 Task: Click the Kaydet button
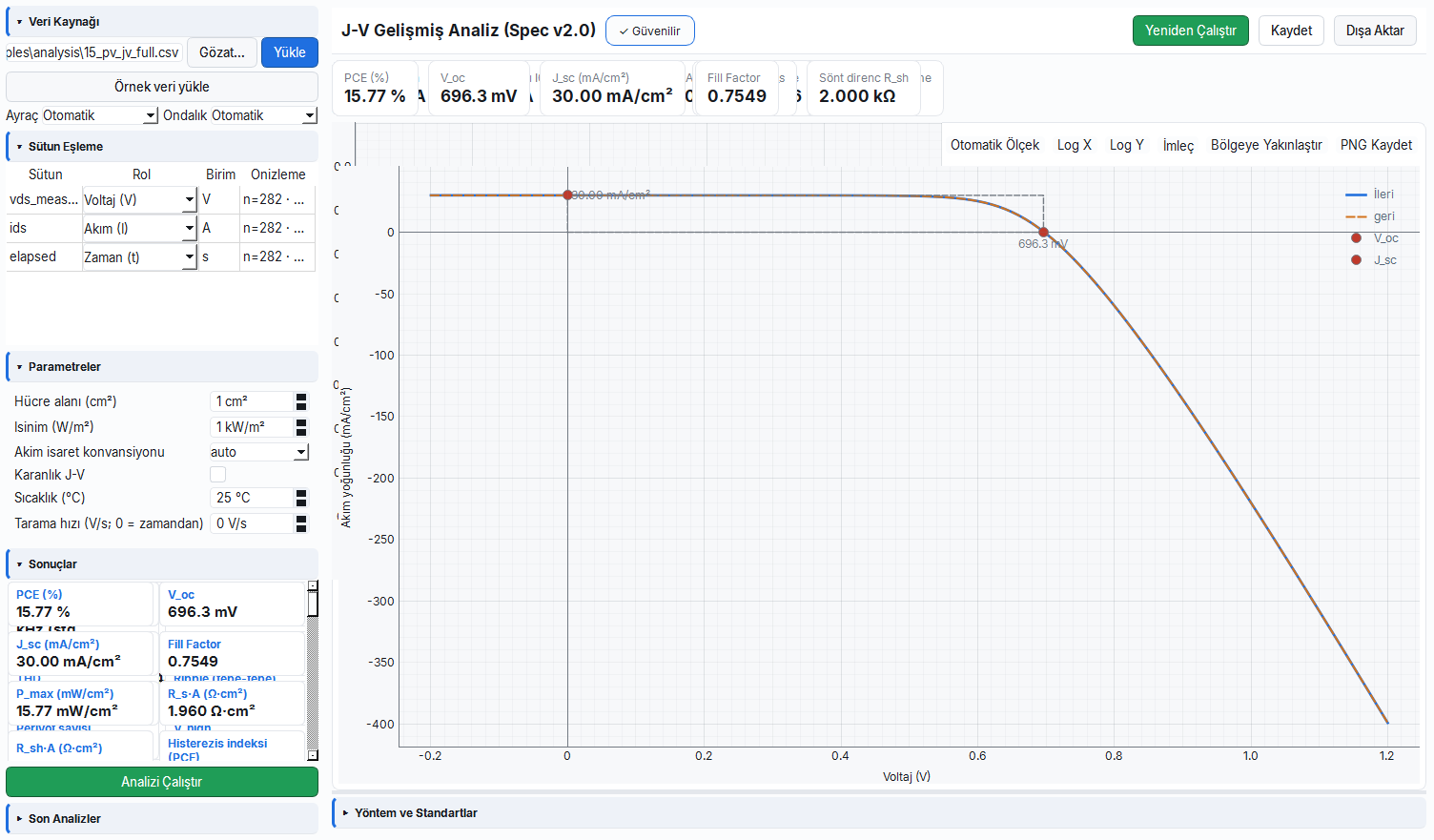point(1291,31)
